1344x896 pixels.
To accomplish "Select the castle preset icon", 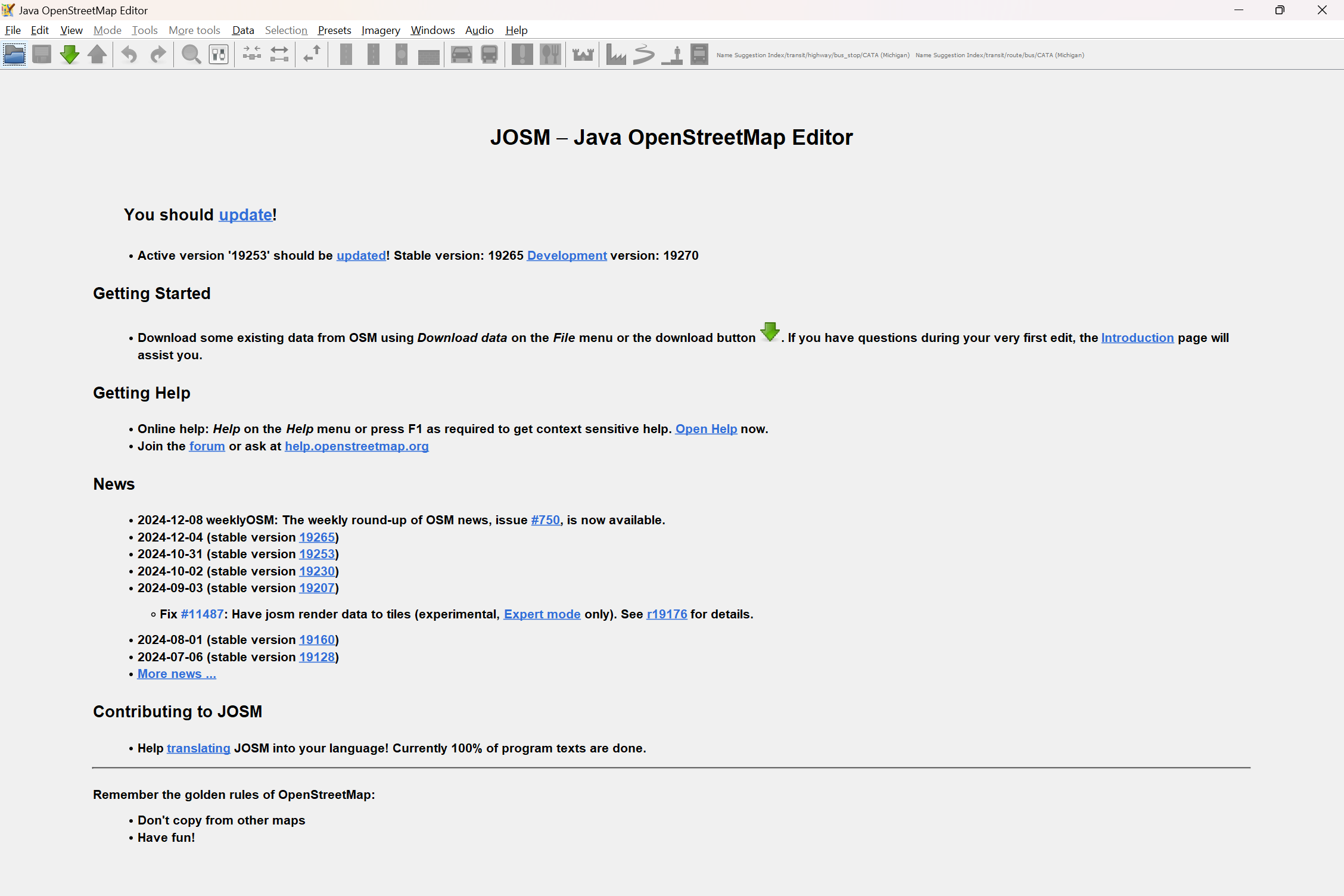I will (583, 55).
